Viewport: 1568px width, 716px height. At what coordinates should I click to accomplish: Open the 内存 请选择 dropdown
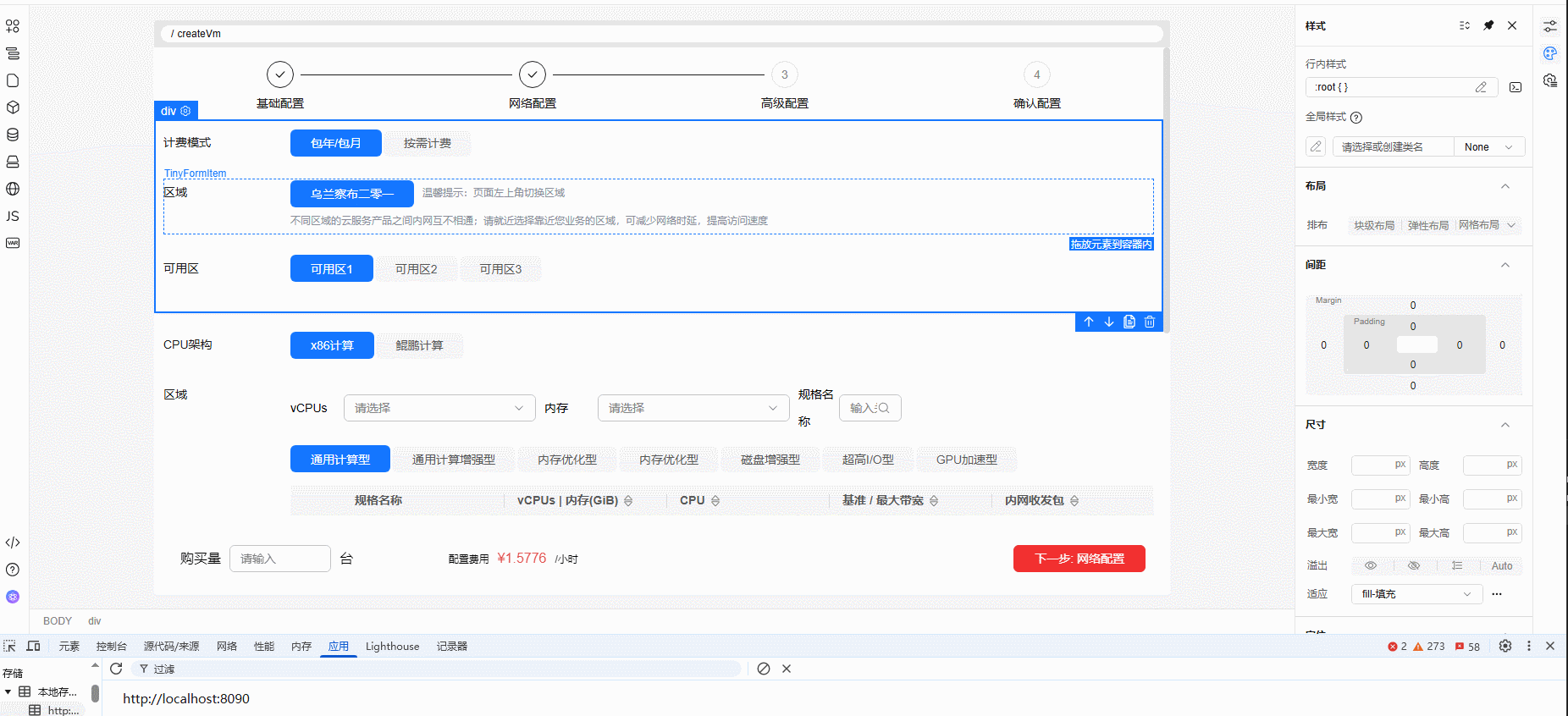(x=693, y=408)
